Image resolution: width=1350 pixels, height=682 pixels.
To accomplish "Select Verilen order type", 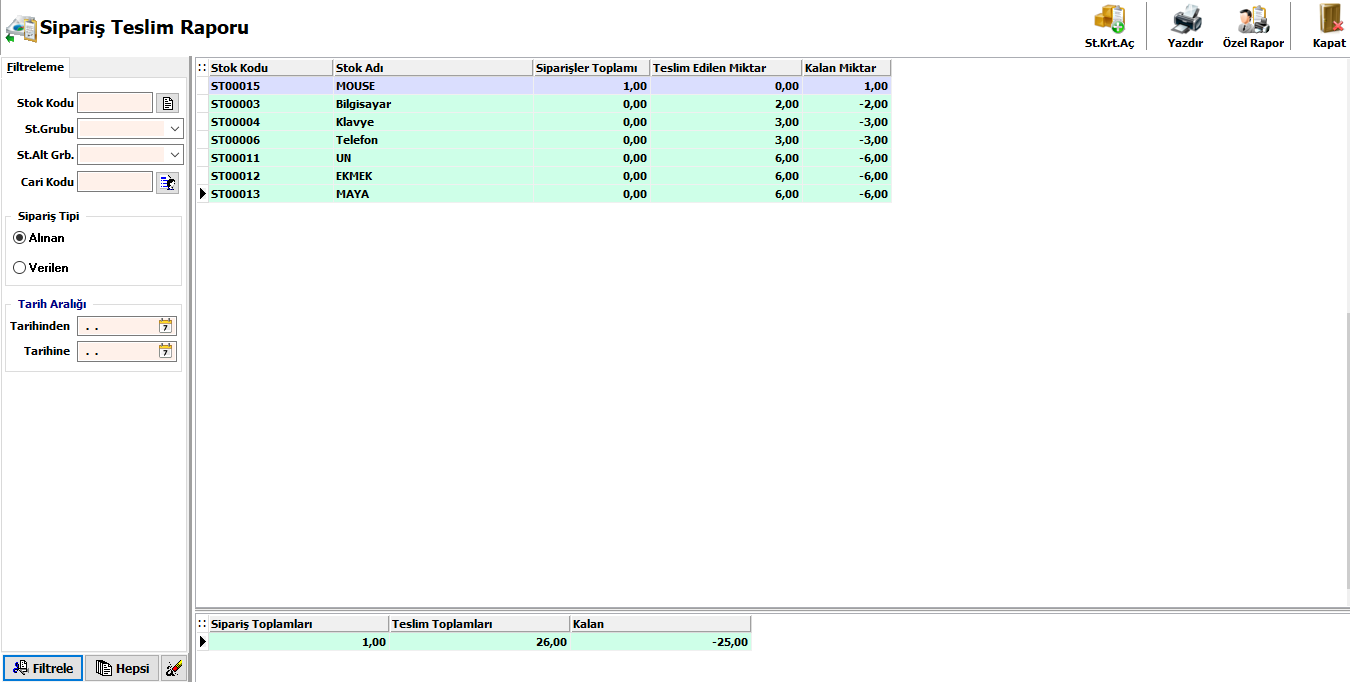I will coord(41,268).
